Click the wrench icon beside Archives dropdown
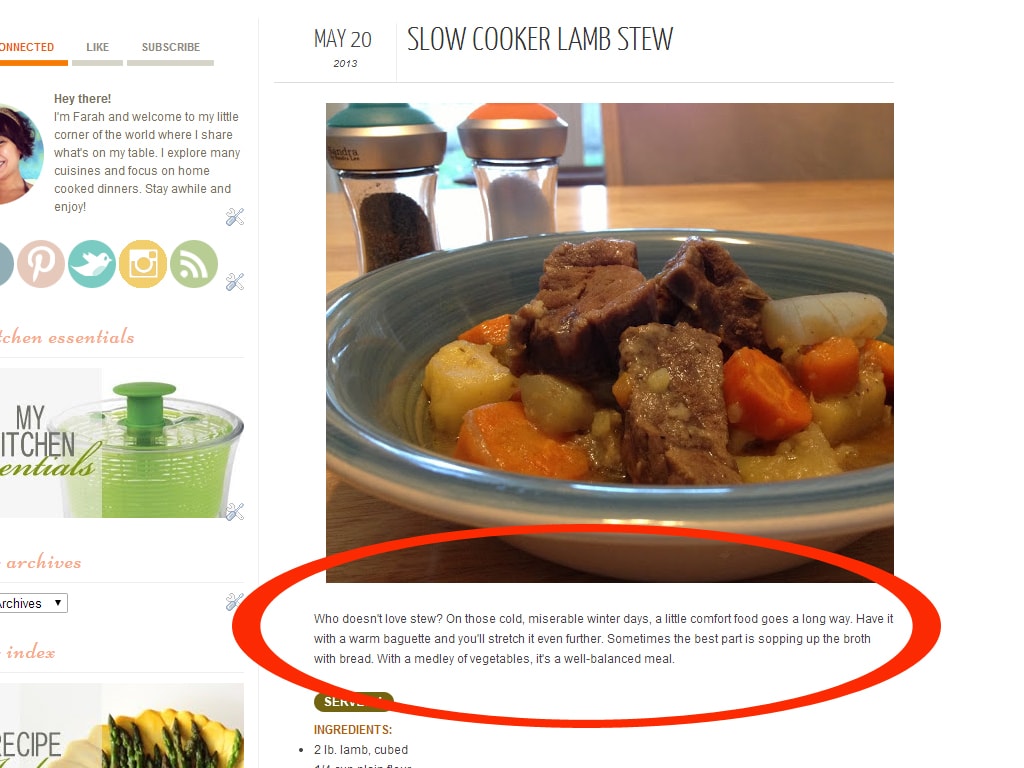This screenshot has height=768, width=1024. click(234, 601)
